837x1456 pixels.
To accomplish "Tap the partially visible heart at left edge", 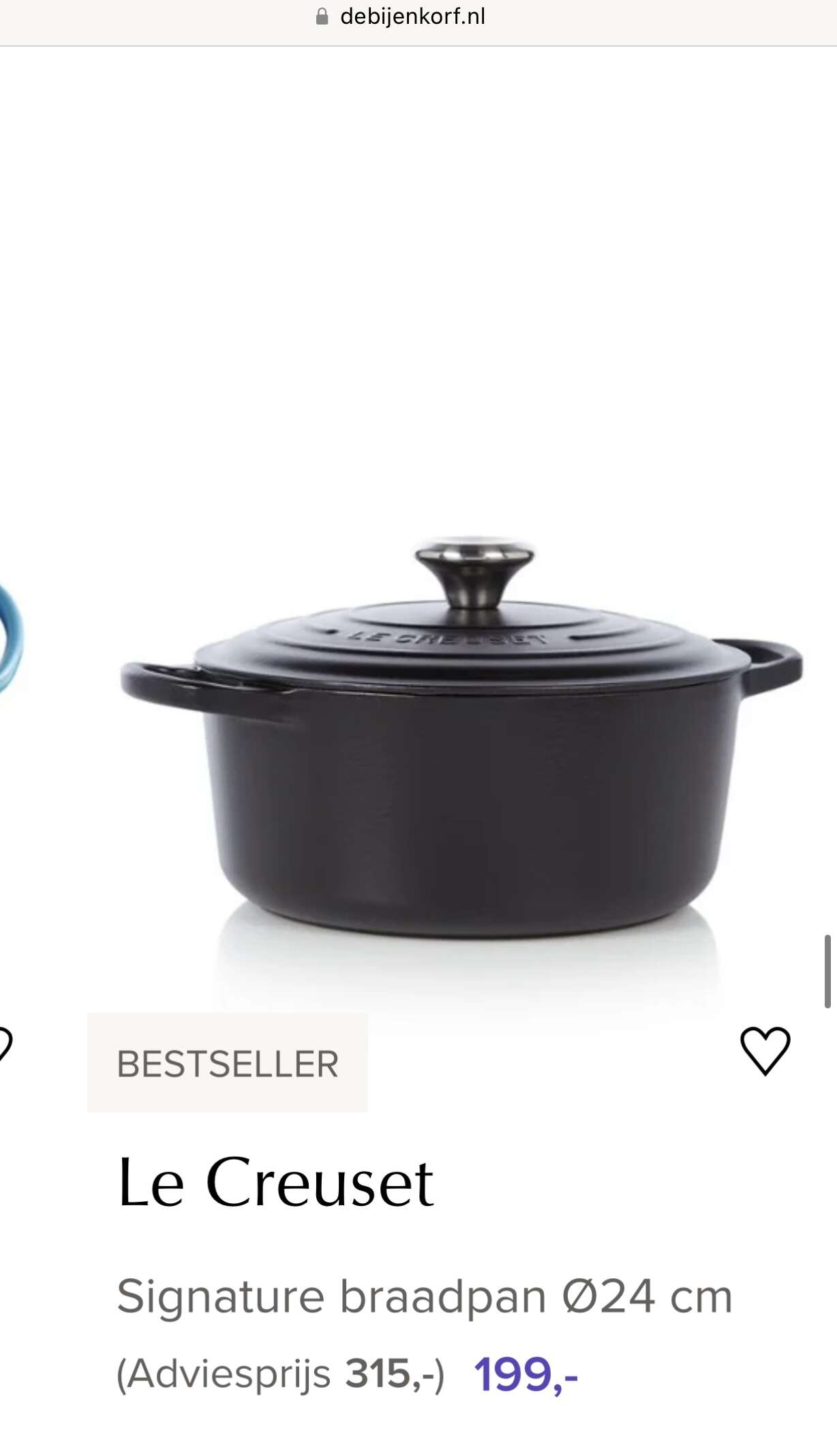I will click(x=5, y=1044).
